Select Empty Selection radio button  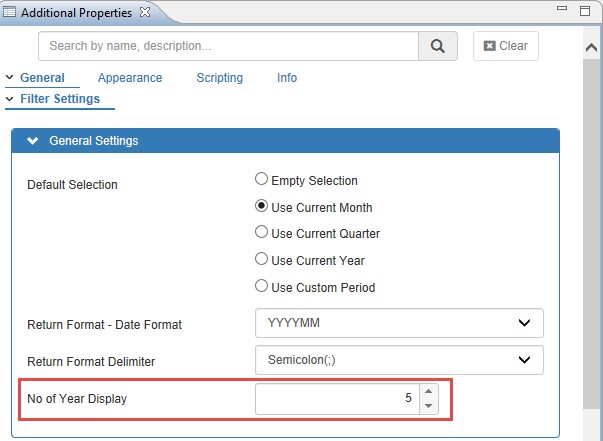click(262, 180)
